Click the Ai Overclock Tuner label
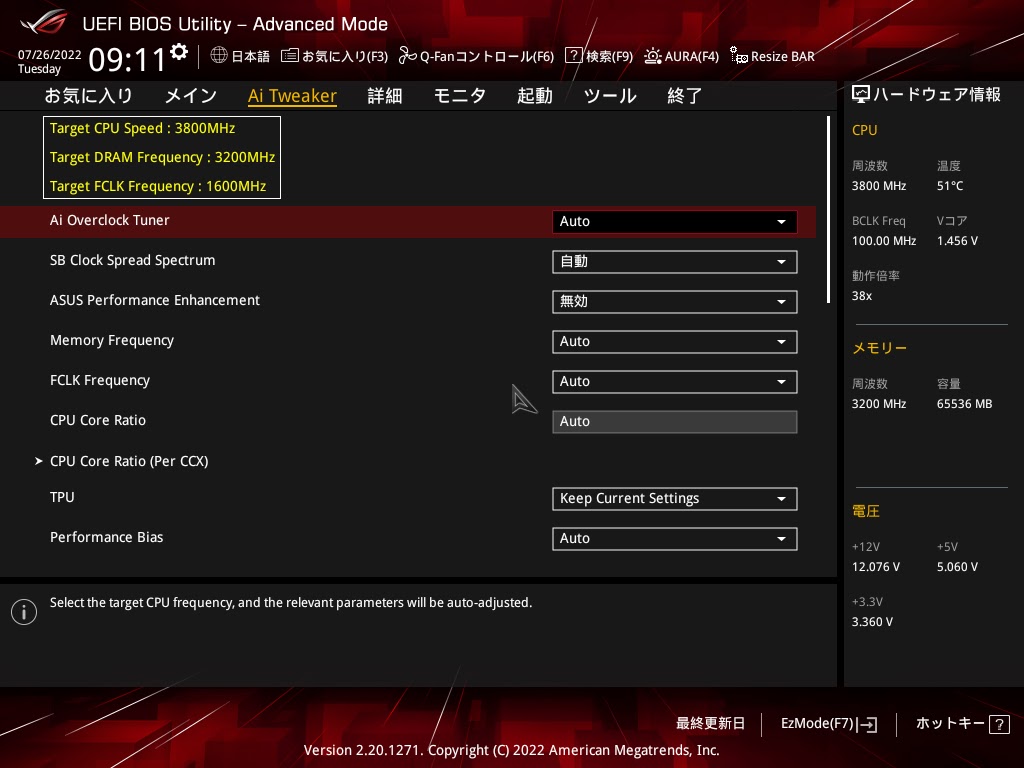This screenshot has width=1024, height=768. click(x=110, y=220)
